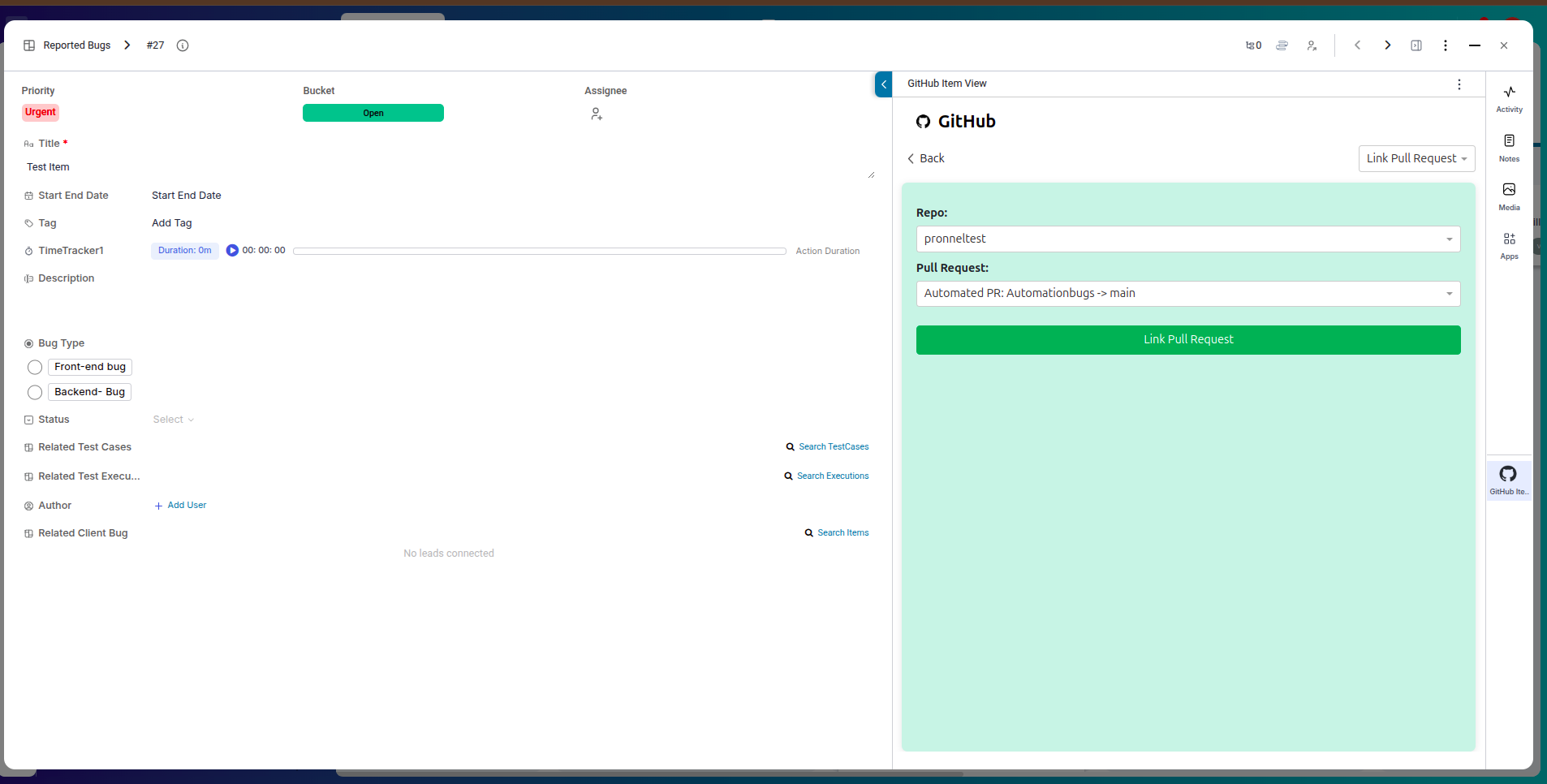Click the Related Client Bug label

tap(83, 533)
